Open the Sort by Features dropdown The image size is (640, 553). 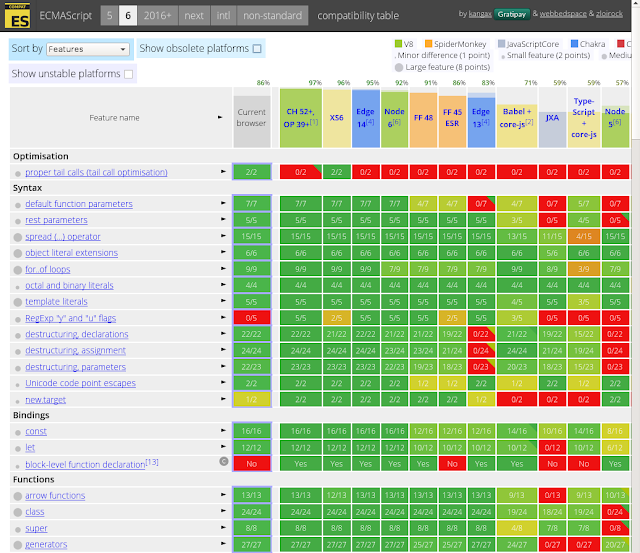click(88, 49)
